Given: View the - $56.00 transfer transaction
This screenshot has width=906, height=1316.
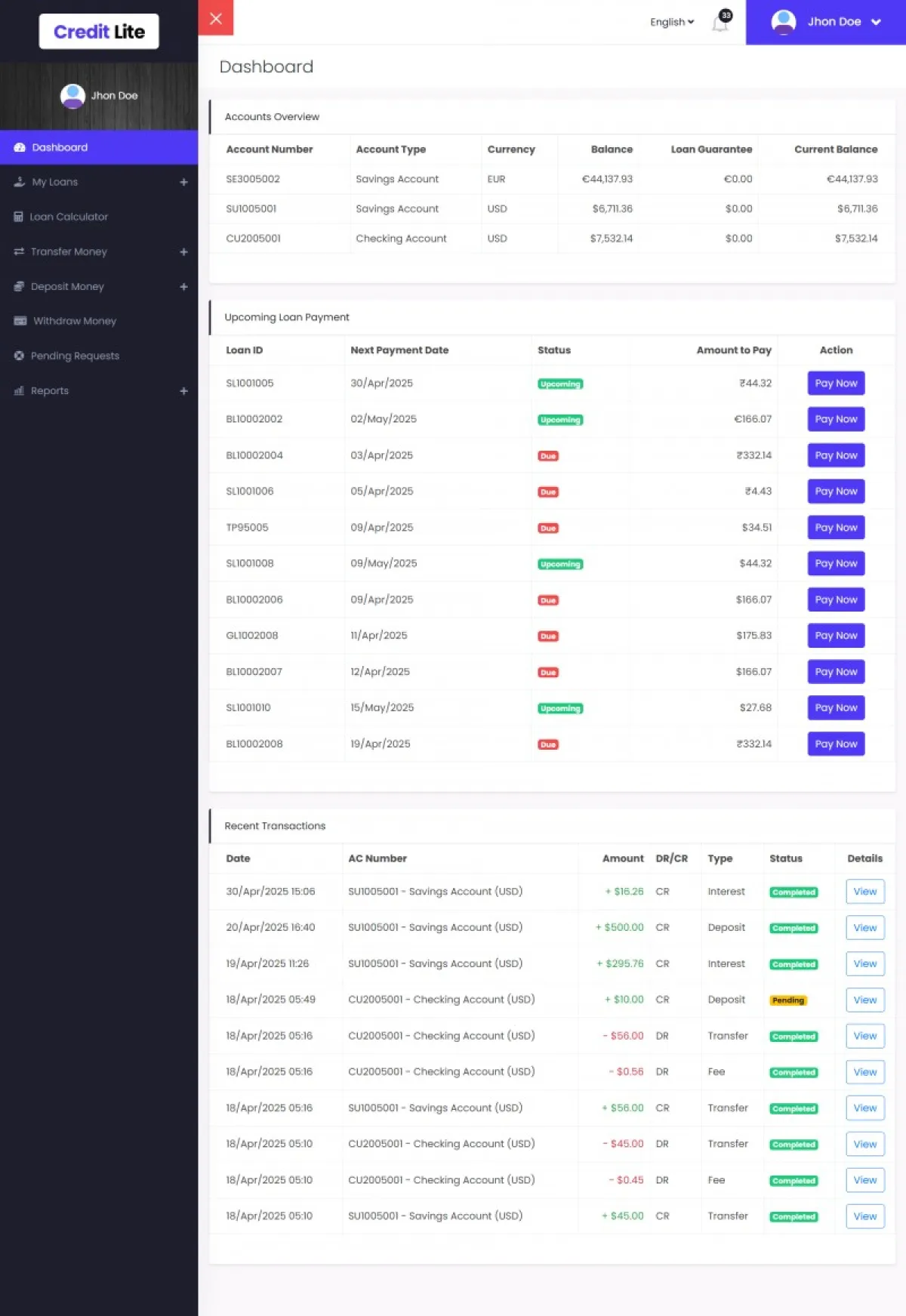Looking at the screenshot, I should pyautogui.click(x=865, y=1037).
